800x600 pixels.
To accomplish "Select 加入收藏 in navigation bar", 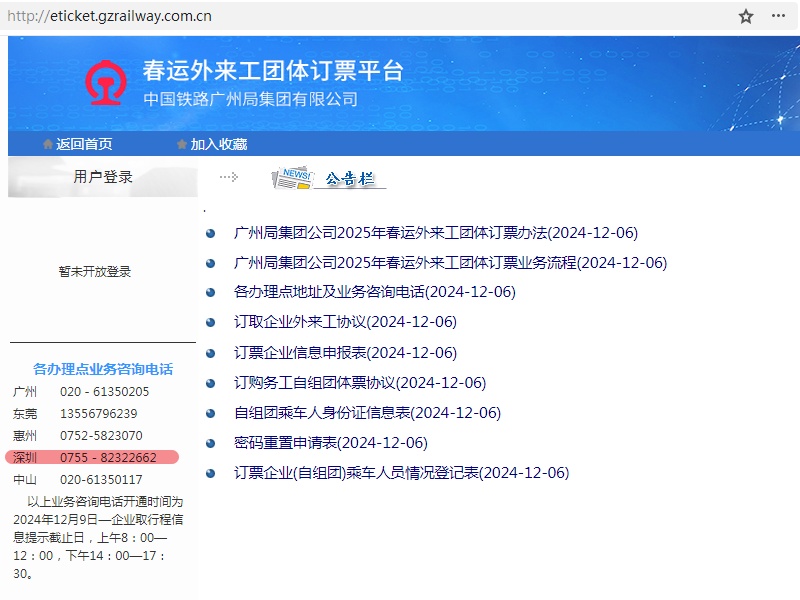I will pos(219,144).
